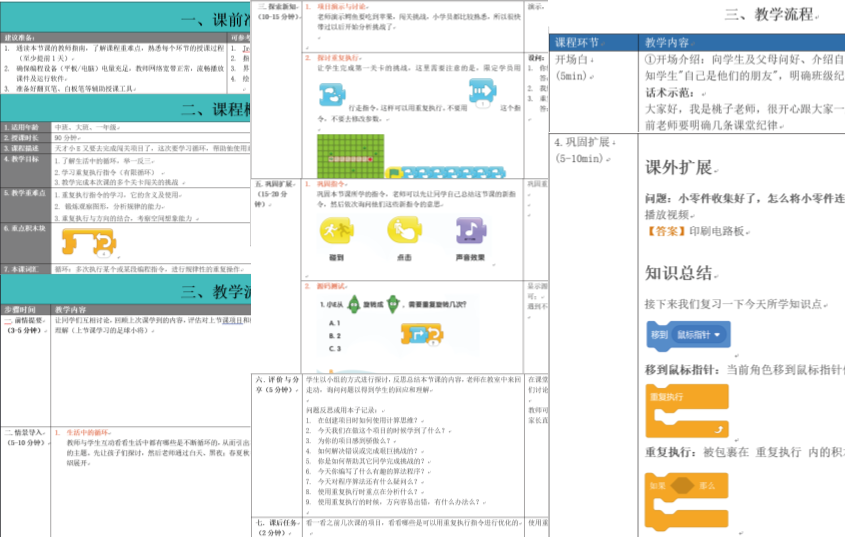The width and height of the screenshot is (845, 537).
Task: Click the orange 【答案】 answer label
Action: coord(666,232)
